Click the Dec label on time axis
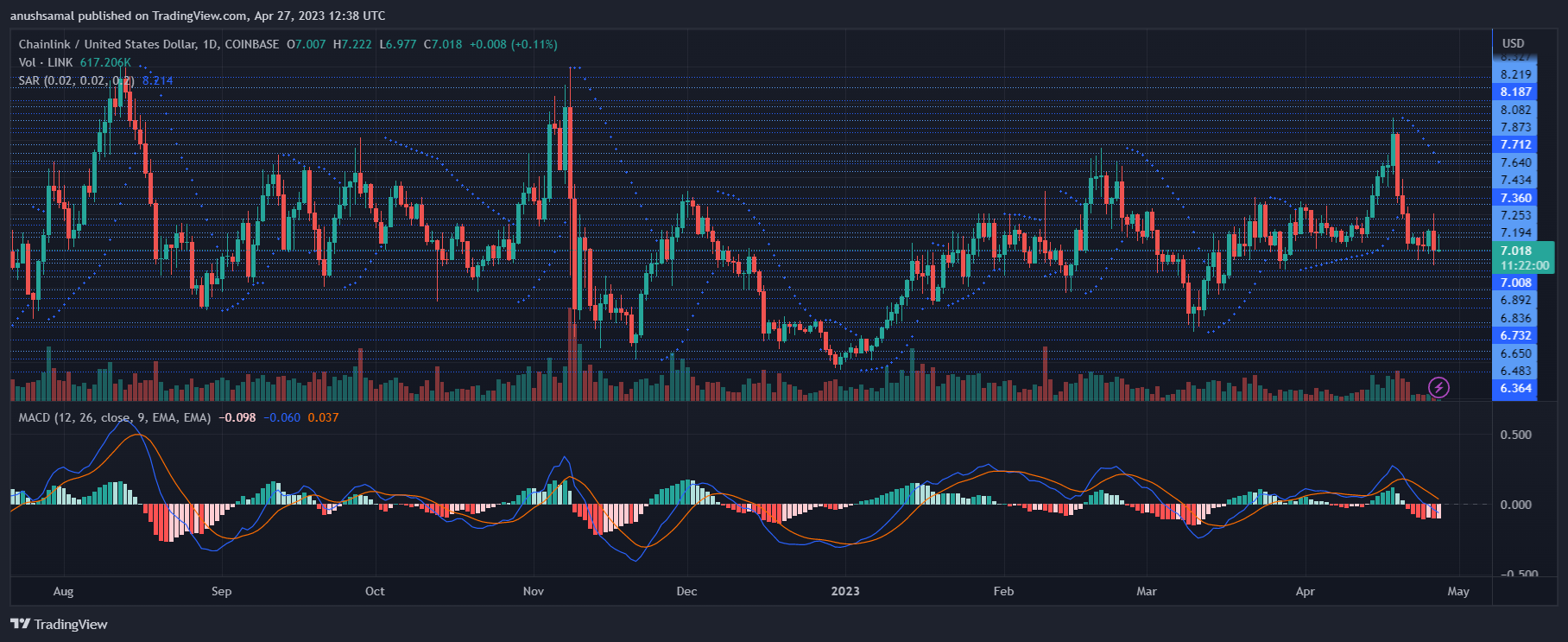 coord(686,591)
